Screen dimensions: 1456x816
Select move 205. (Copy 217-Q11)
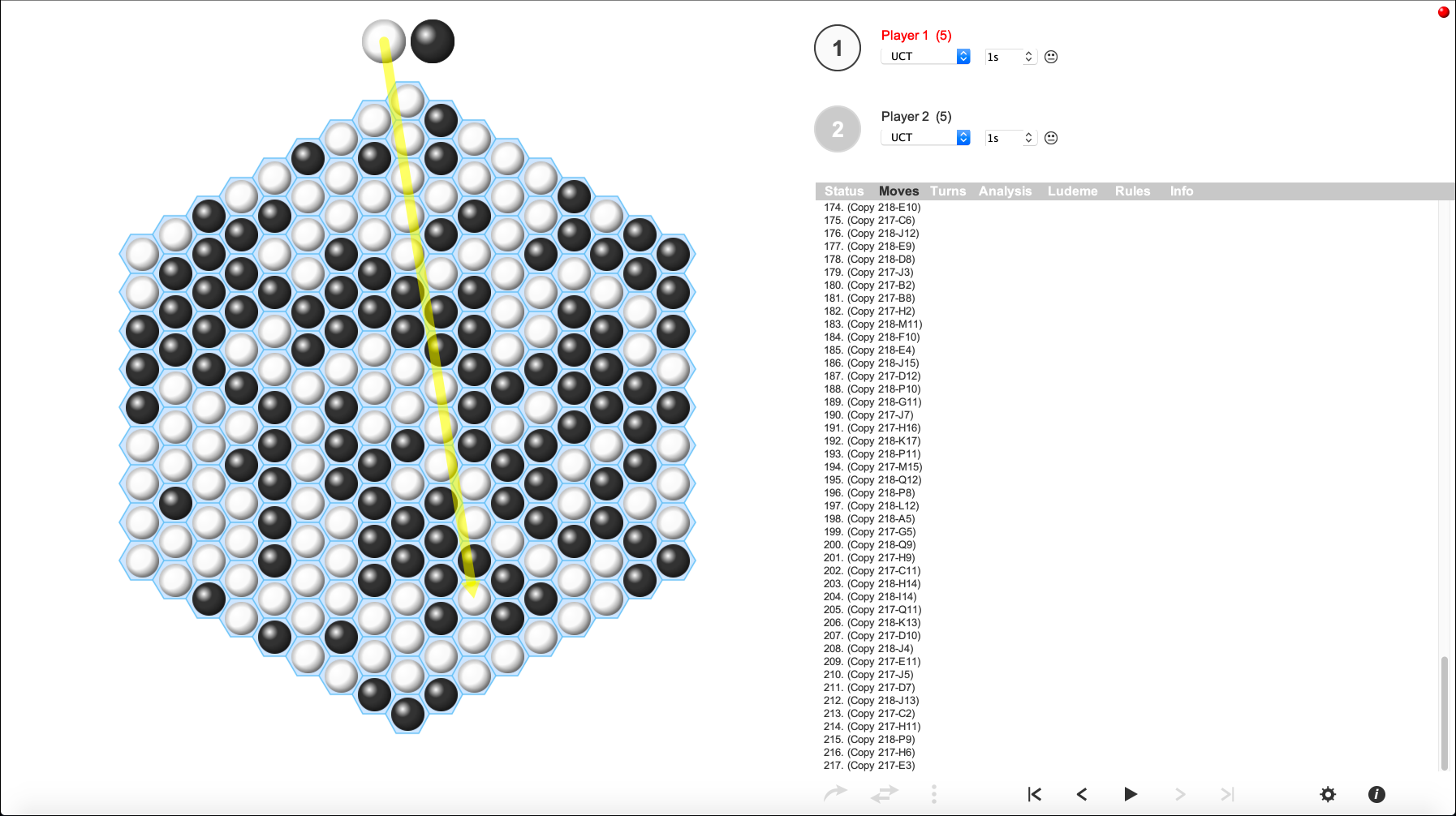[x=872, y=610]
